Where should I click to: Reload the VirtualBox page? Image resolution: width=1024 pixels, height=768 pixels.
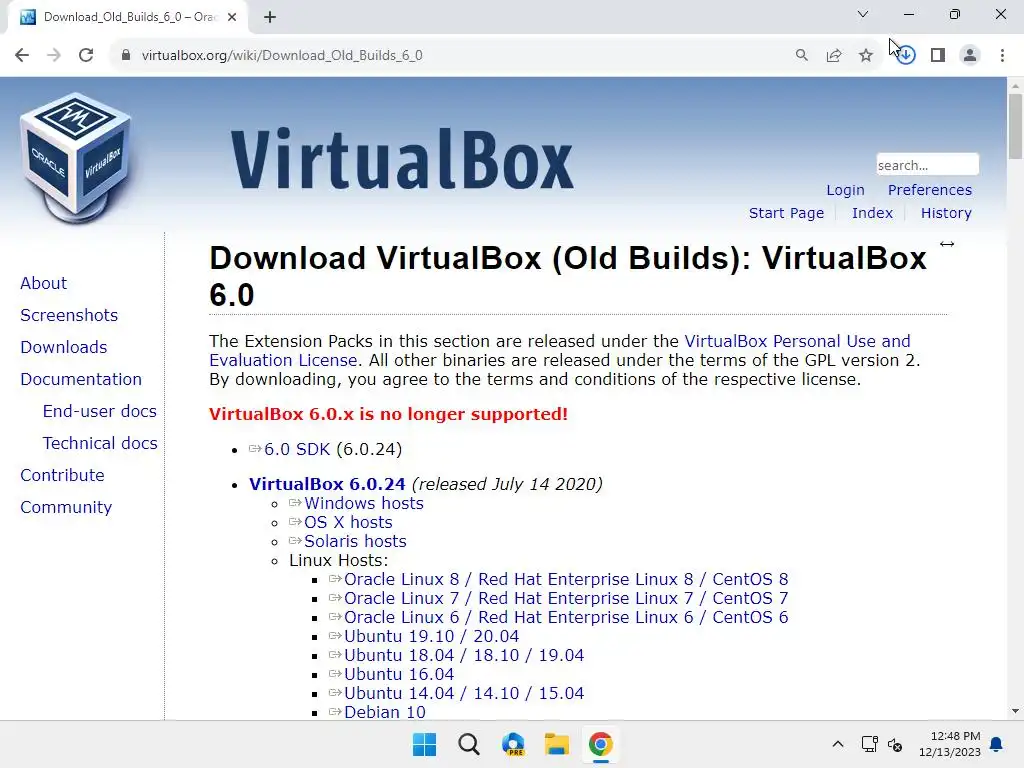(86, 56)
